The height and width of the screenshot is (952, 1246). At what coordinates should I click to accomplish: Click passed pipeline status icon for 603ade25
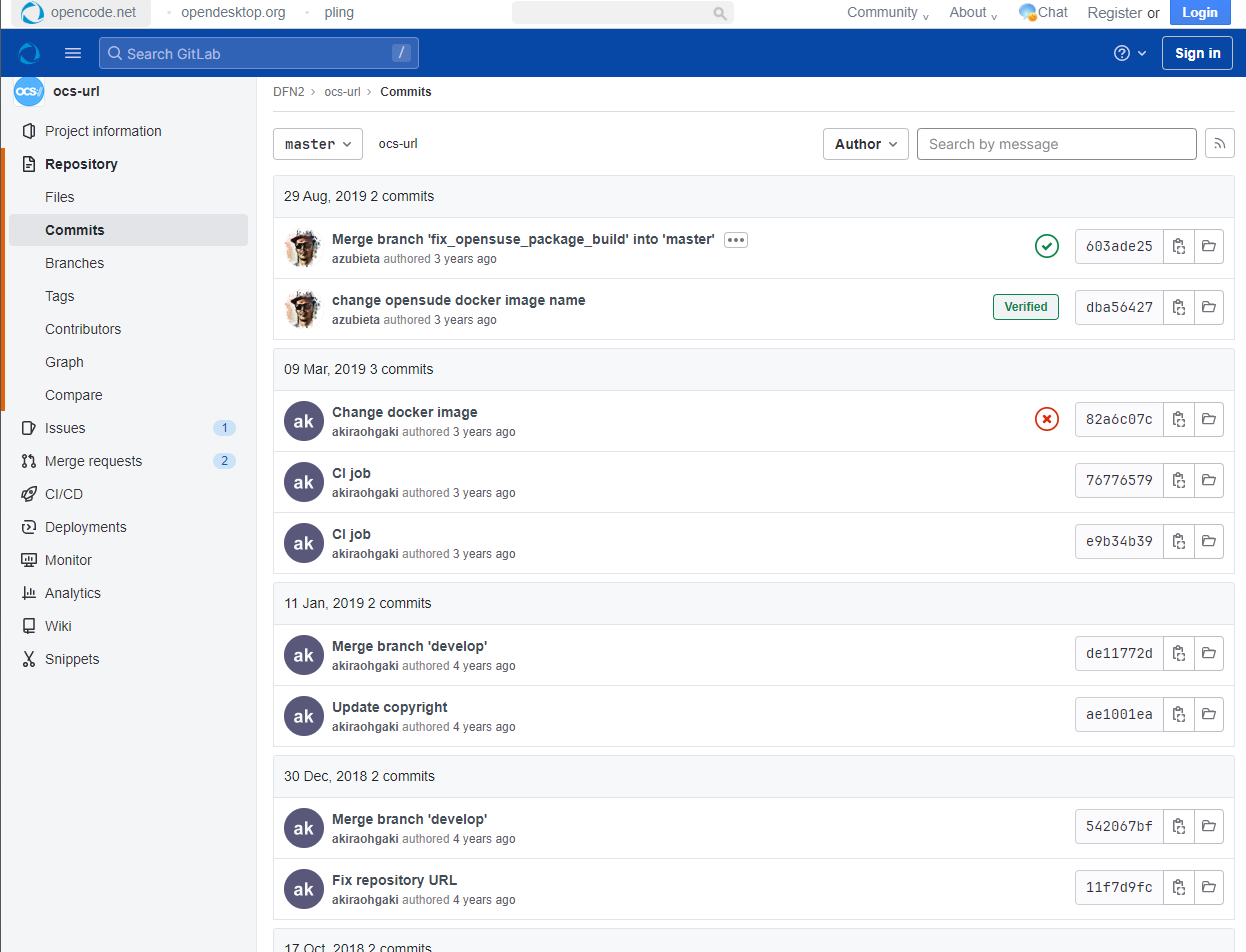pos(1046,246)
